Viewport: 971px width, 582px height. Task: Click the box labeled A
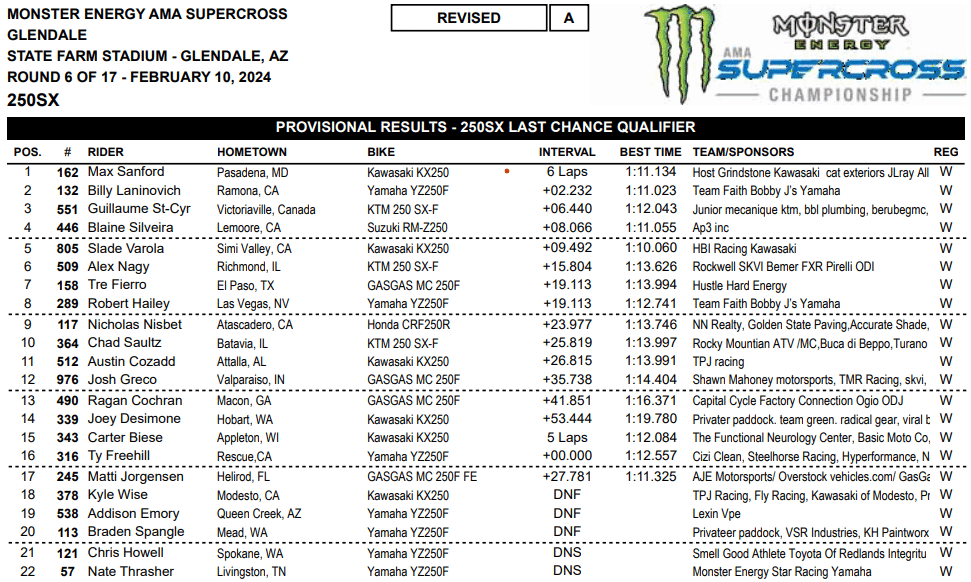(569, 18)
